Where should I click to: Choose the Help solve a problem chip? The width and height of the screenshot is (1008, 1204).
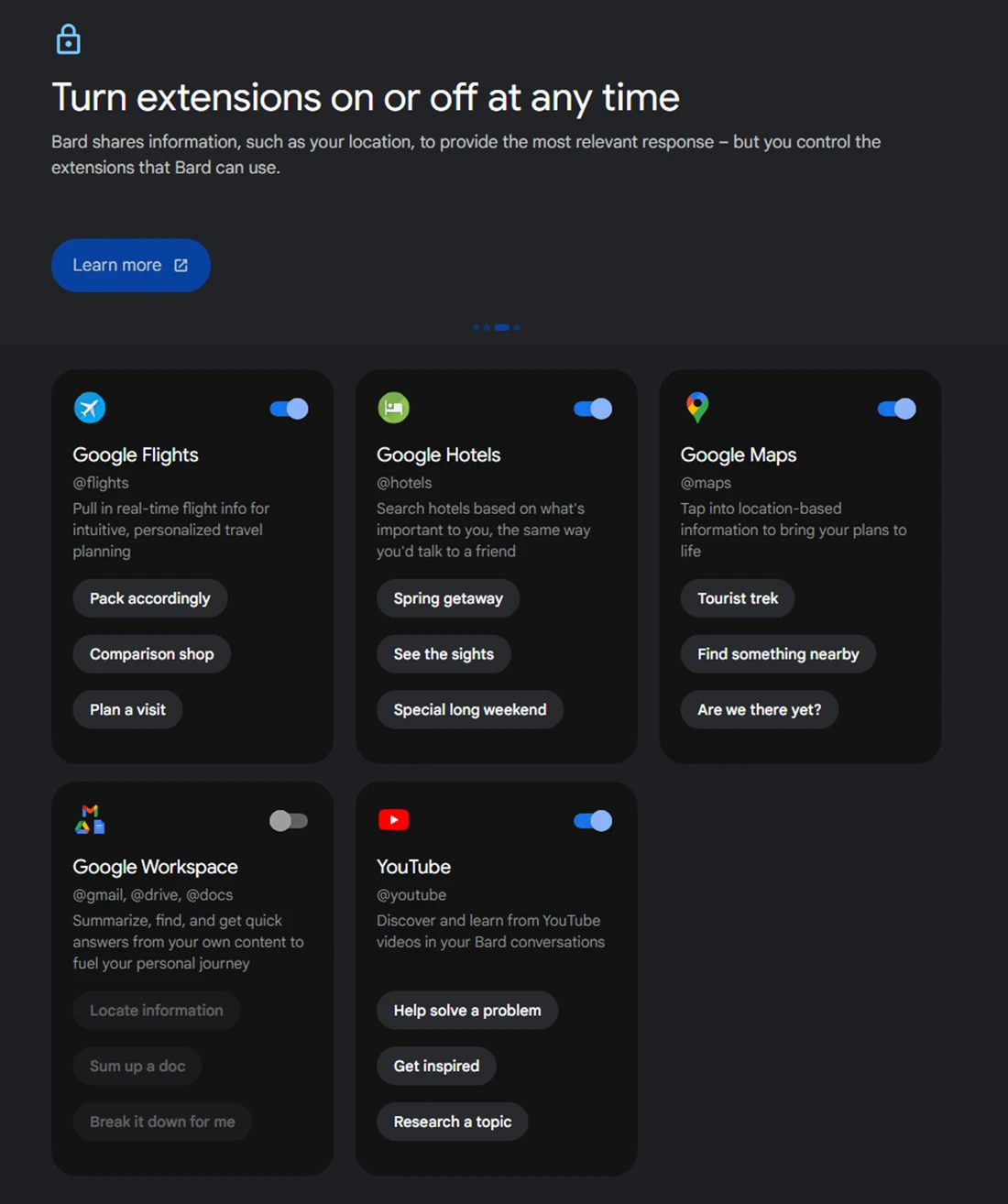(467, 1010)
